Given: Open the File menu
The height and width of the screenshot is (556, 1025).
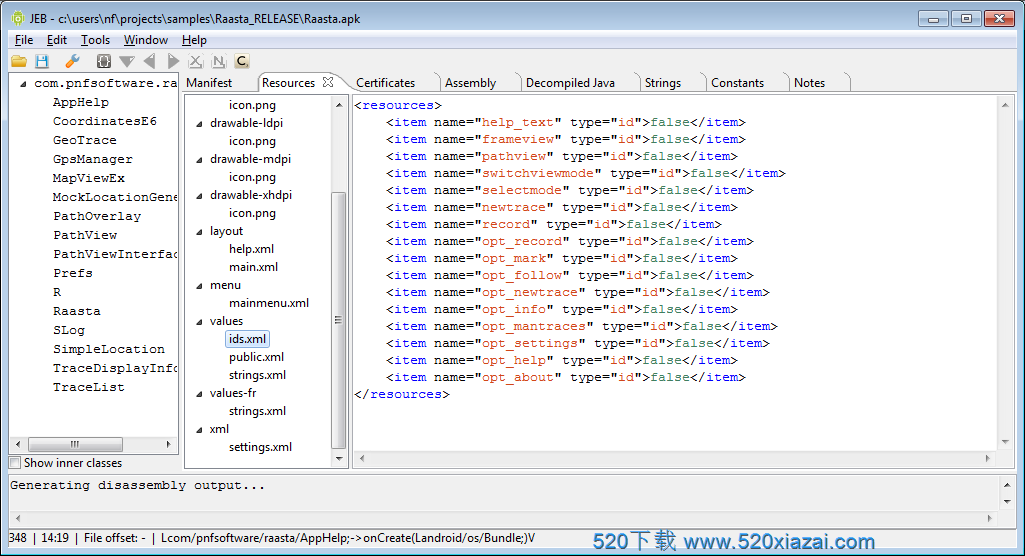Looking at the screenshot, I should pos(24,40).
